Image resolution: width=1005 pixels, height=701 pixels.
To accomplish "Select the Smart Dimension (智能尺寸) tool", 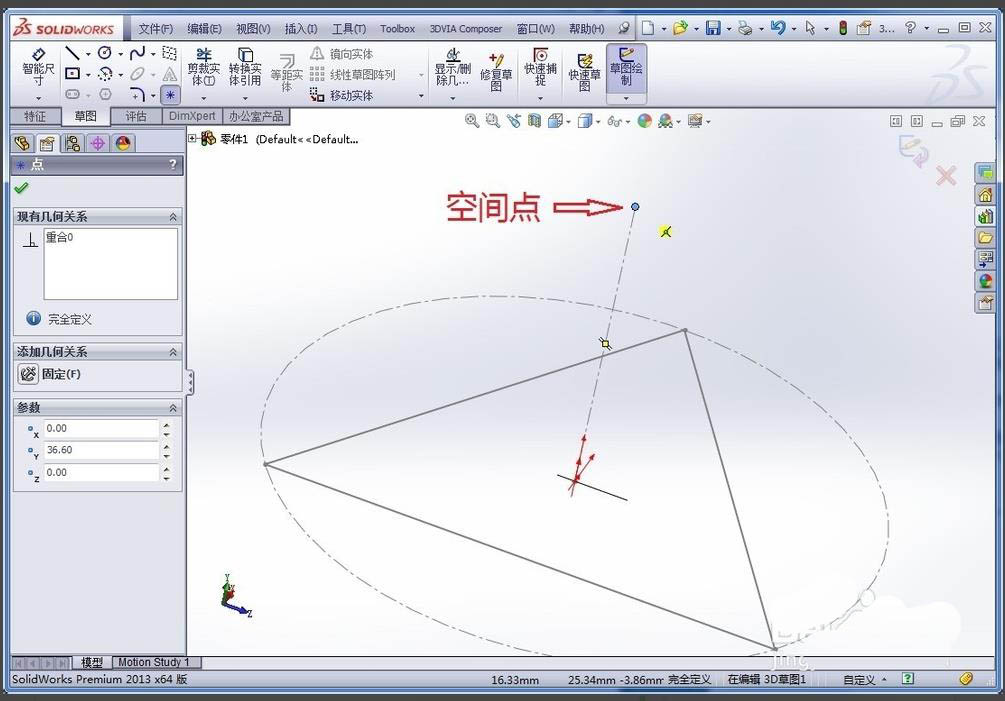I will [38, 67].
